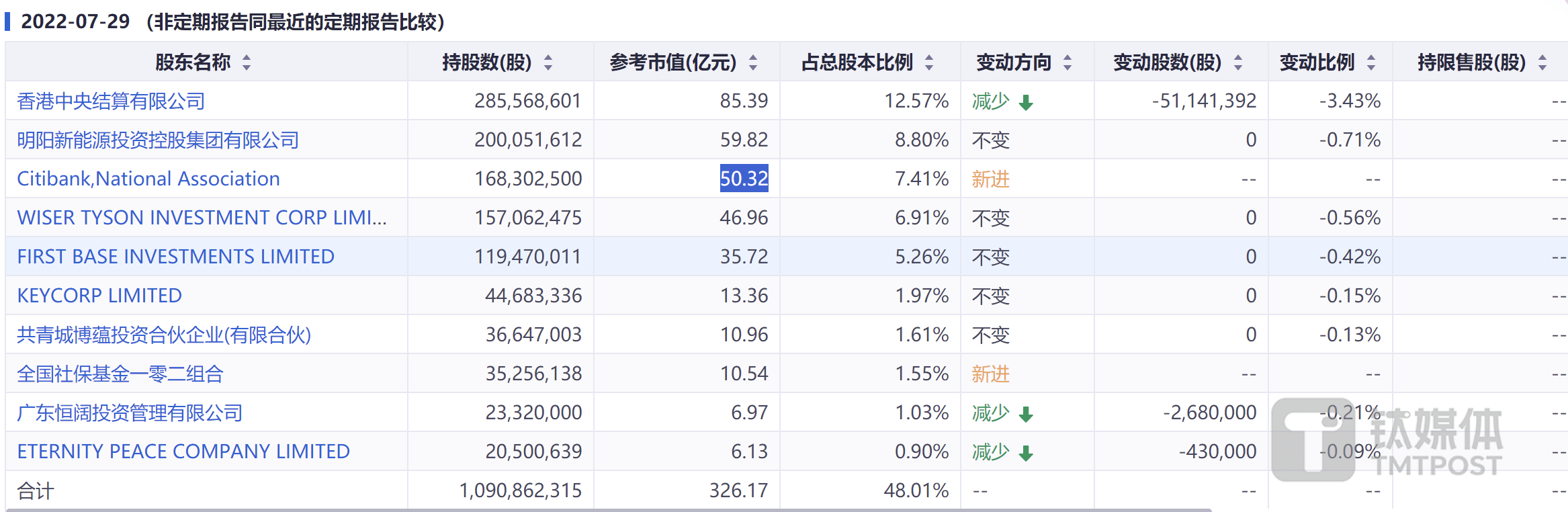1568x512 pixels.
Task: Select FIRST BASE INVESTMENTS LIMITED link
Action: coord(175,257)
